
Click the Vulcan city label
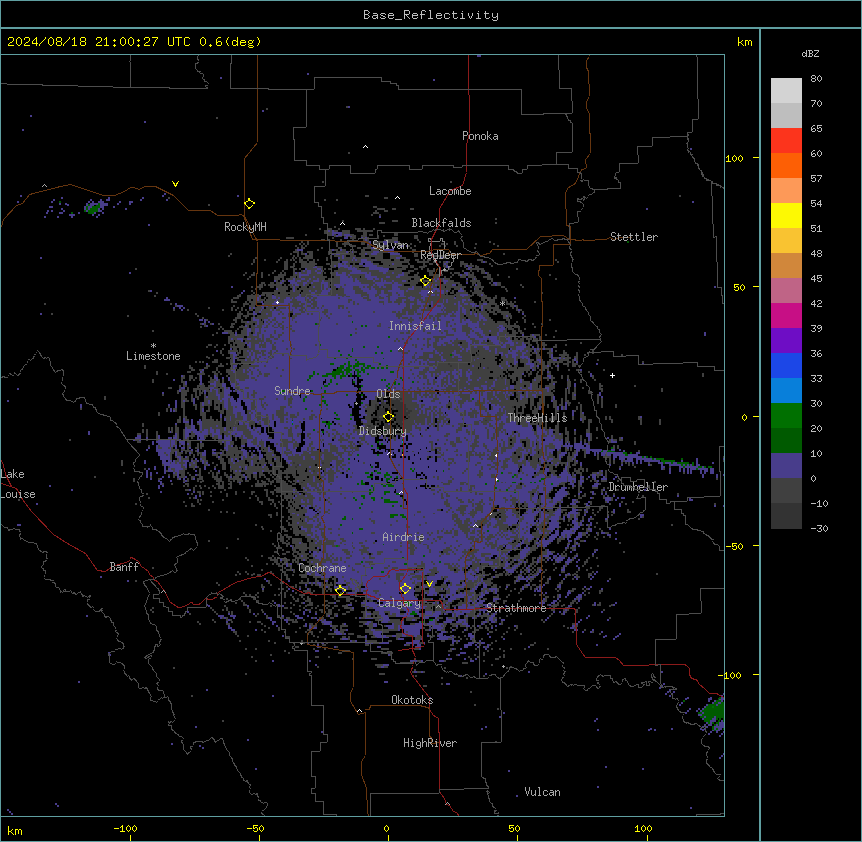pyautogui.click(x=542, y=792)
